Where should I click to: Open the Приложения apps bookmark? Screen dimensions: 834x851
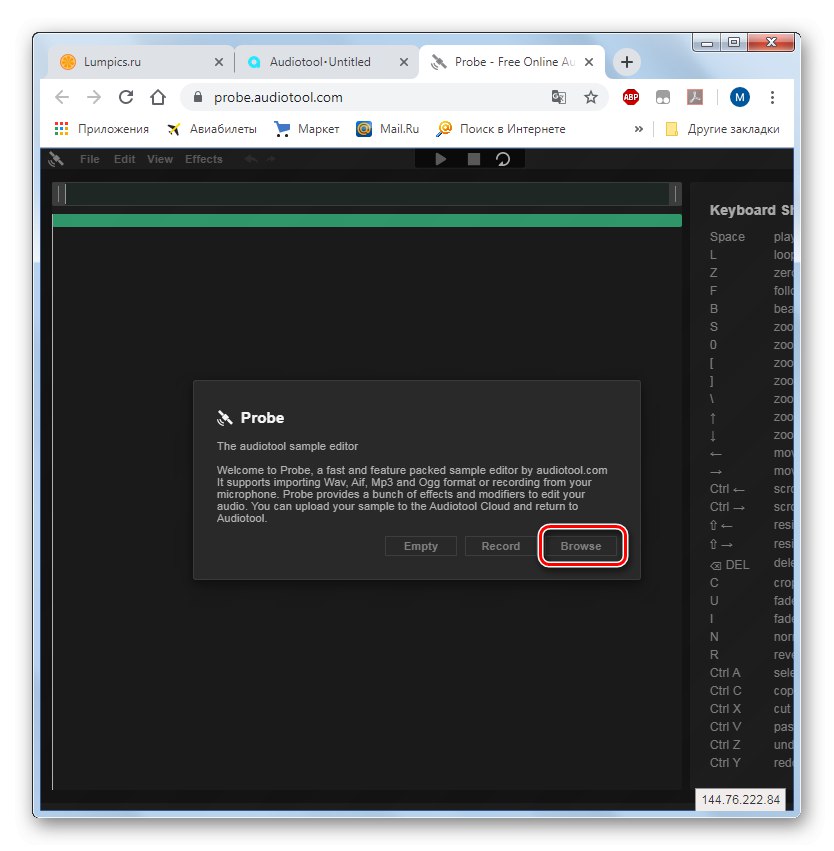click(x=101, y=129)
